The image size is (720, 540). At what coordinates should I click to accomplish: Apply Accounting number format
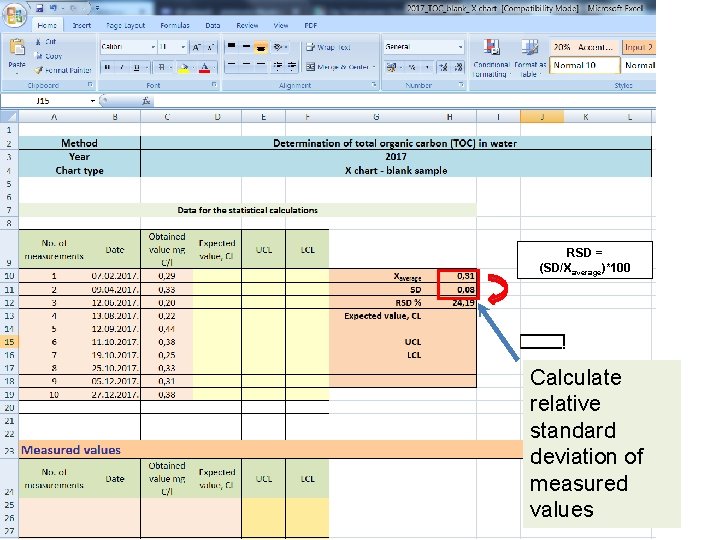[x=391, y=68]
